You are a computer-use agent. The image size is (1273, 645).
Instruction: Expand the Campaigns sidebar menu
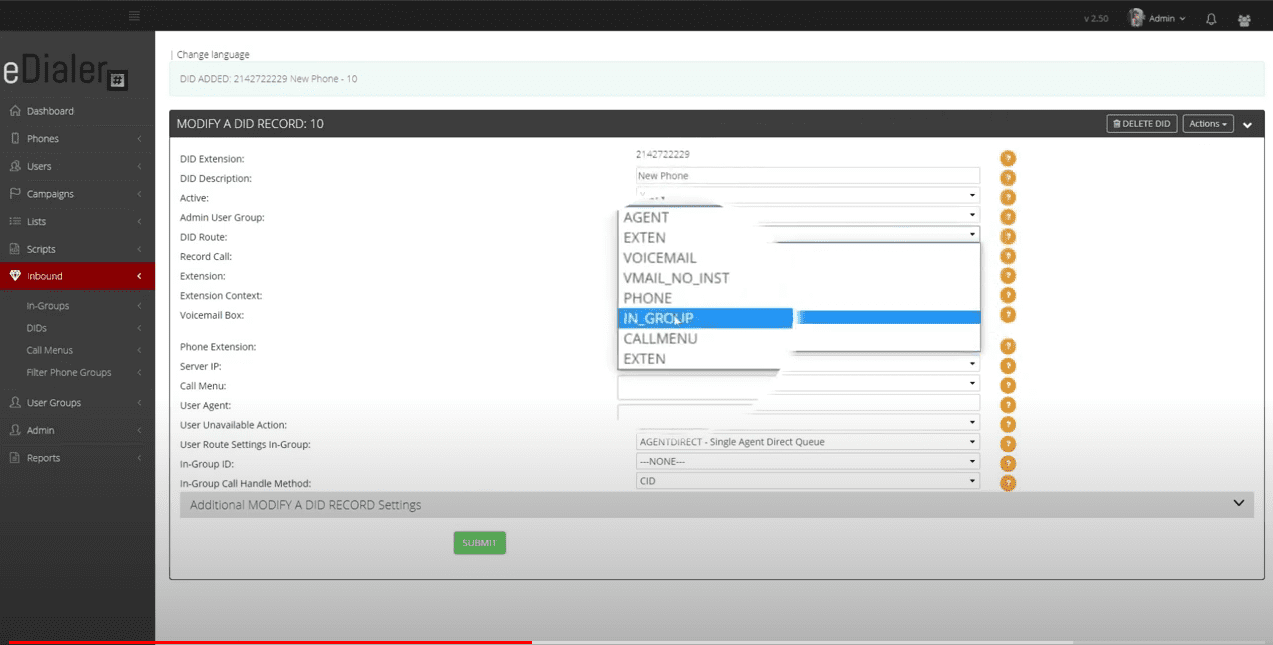coord(77,194)
